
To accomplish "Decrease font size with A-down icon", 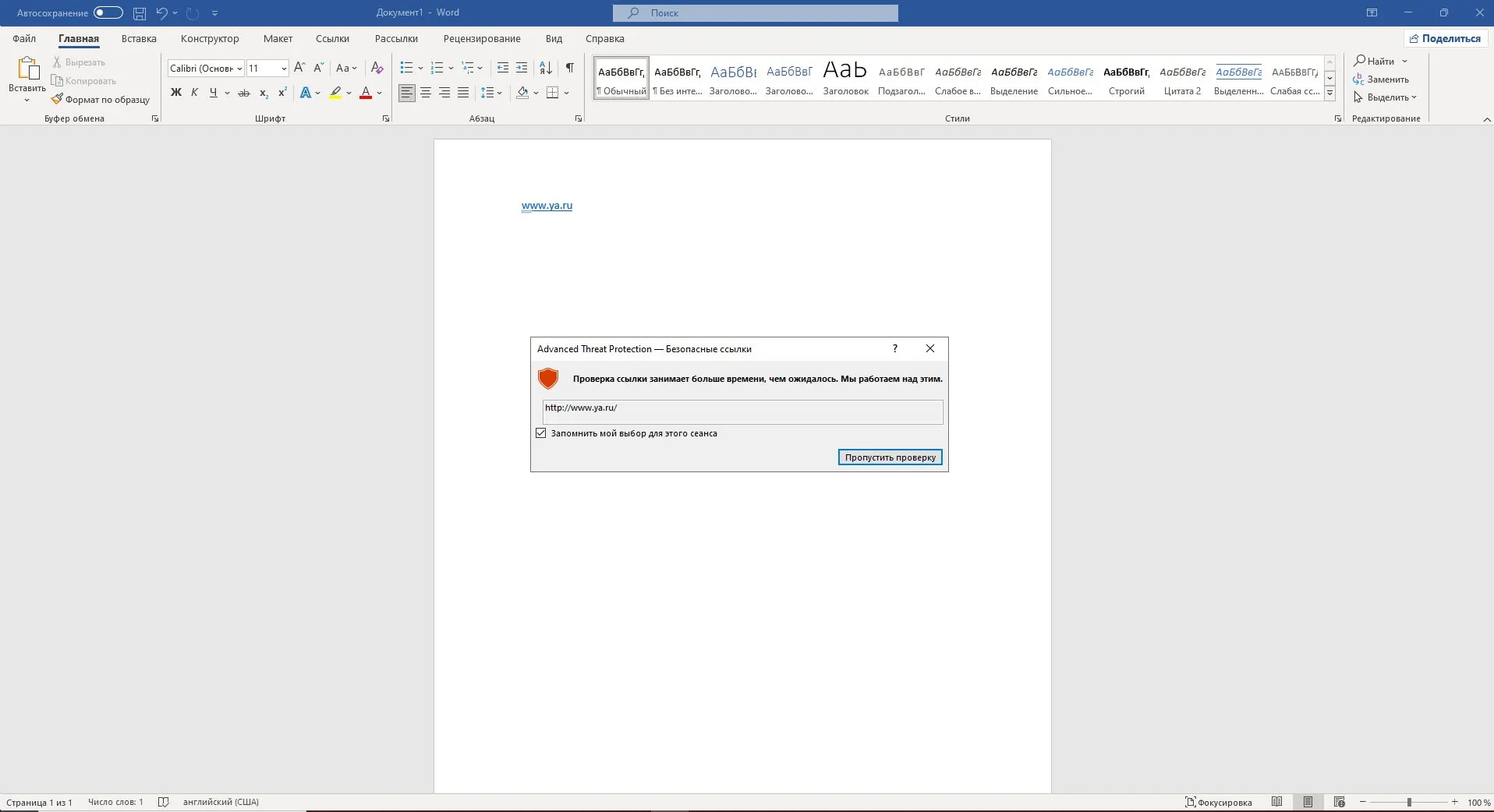I will tap(318, 68).
